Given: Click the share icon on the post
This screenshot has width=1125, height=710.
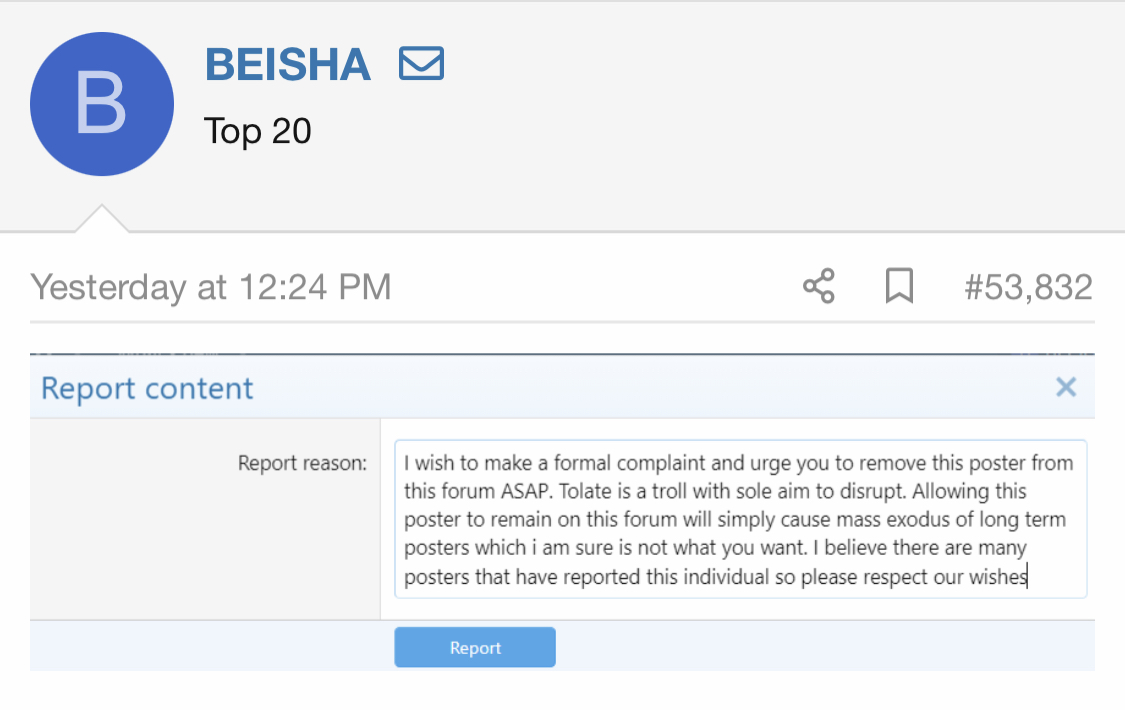Looking at the screenshot, I should 818,288.
